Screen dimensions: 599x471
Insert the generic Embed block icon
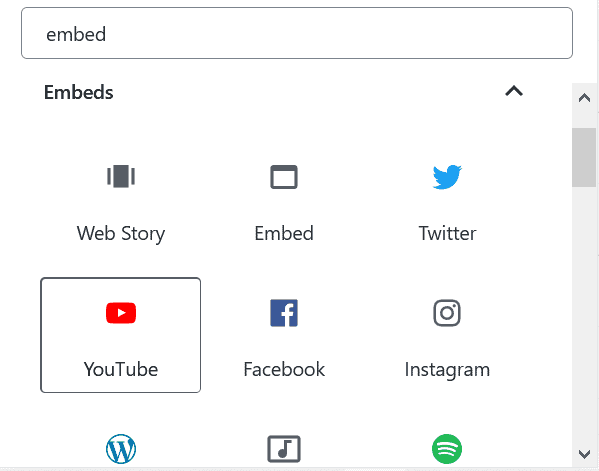pyautogui.click(x=284, y=177)
